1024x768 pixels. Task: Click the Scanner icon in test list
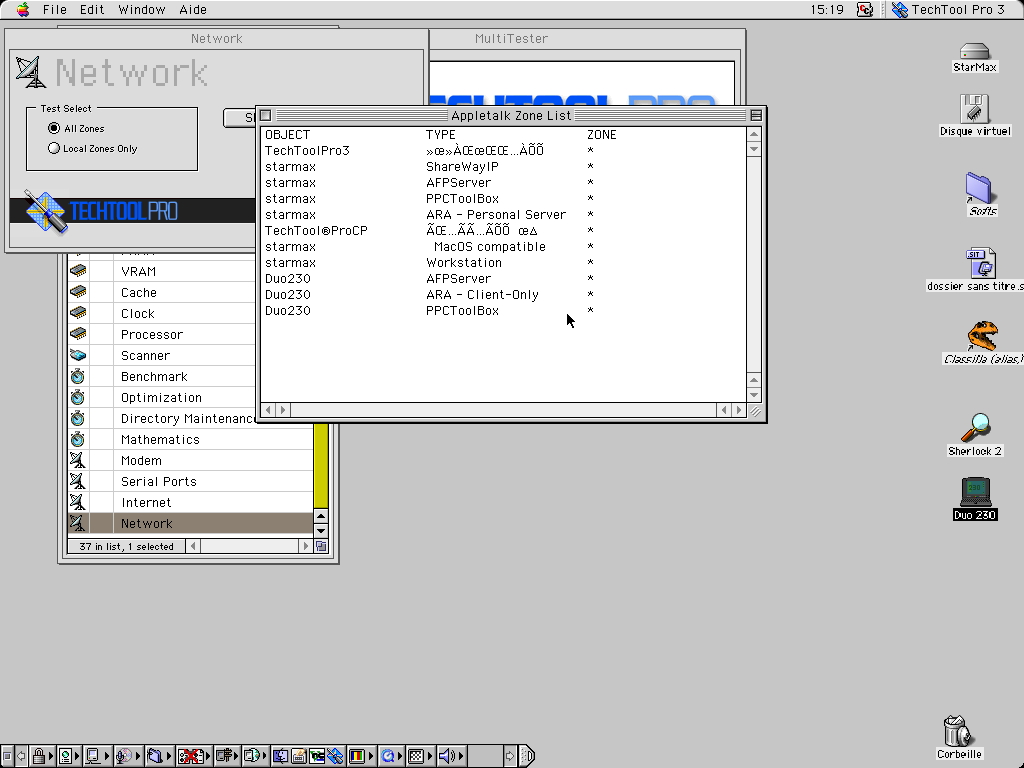point(78,355)
